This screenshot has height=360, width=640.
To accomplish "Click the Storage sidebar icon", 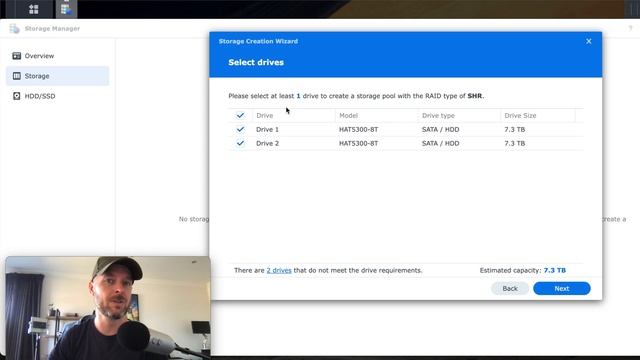I will tap(17, 76).
